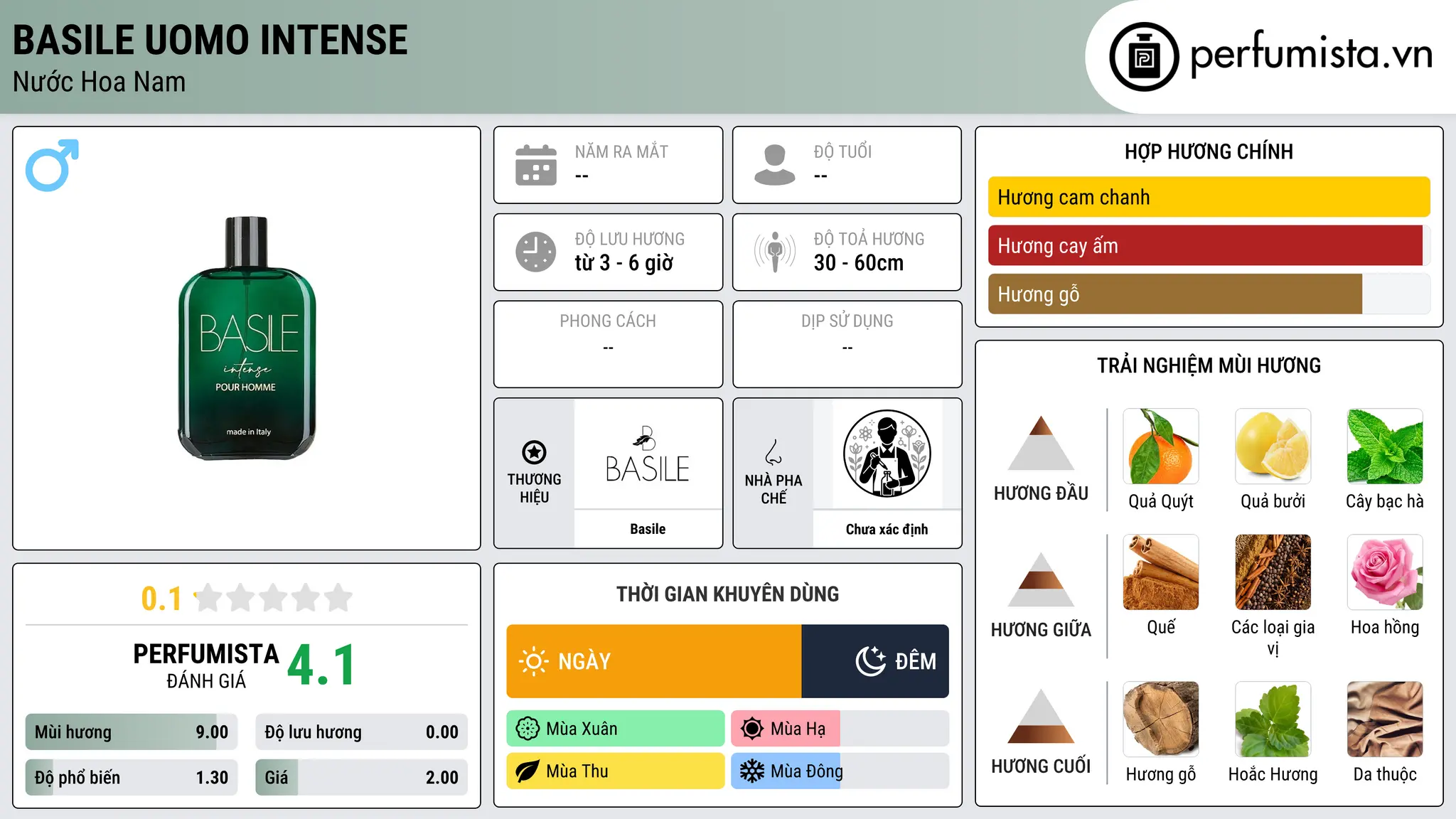1456x819 pixels.
Task: Click the pink Mùa Hạ season bar
Action: (x=840, y=729)
